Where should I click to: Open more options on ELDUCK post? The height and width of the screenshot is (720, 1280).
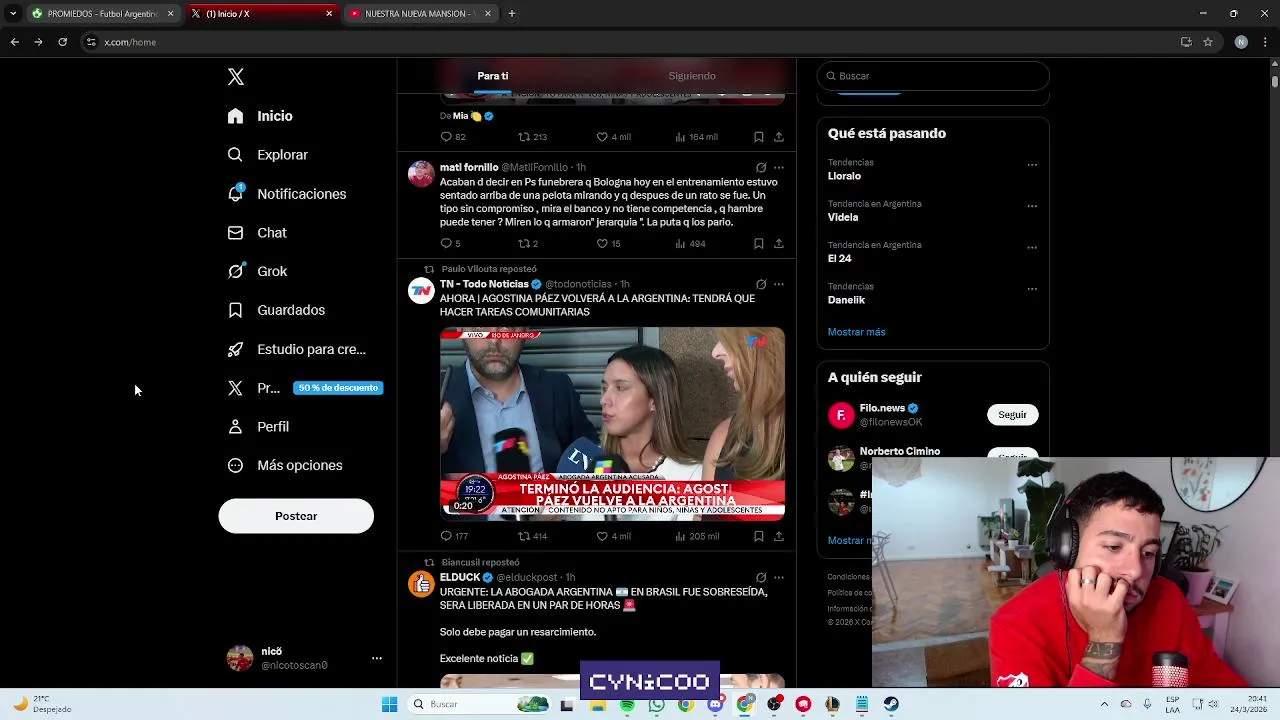coord(779,578)
